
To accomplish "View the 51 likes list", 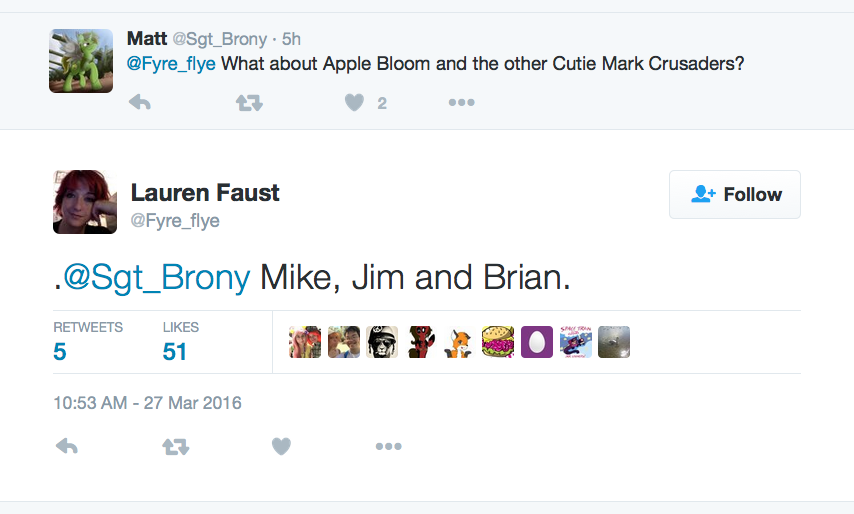I will (x=175, y=351).
